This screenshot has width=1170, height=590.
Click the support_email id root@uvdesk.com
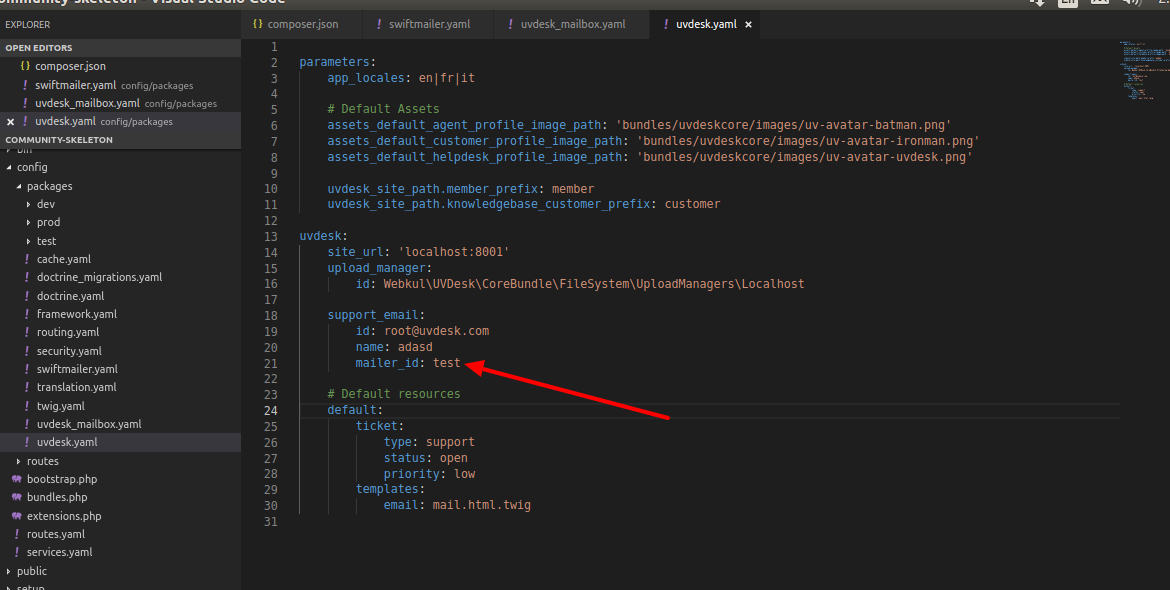[437, 331]
